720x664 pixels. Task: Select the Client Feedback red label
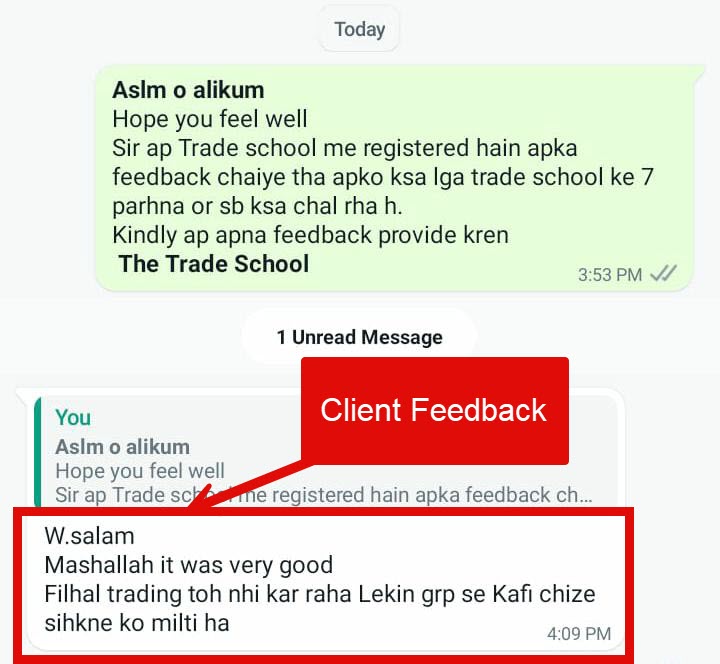tap(435, 411)
